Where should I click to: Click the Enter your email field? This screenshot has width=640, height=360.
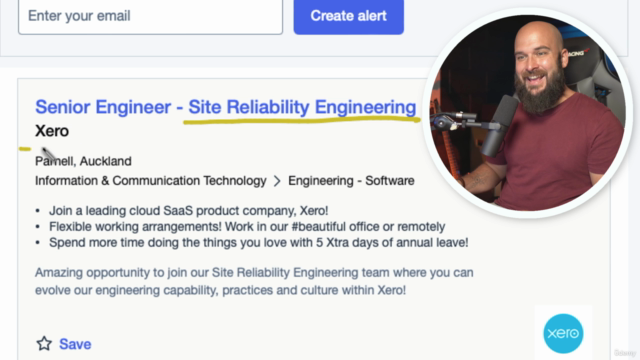pyautogui.click(x=150, y=16)
